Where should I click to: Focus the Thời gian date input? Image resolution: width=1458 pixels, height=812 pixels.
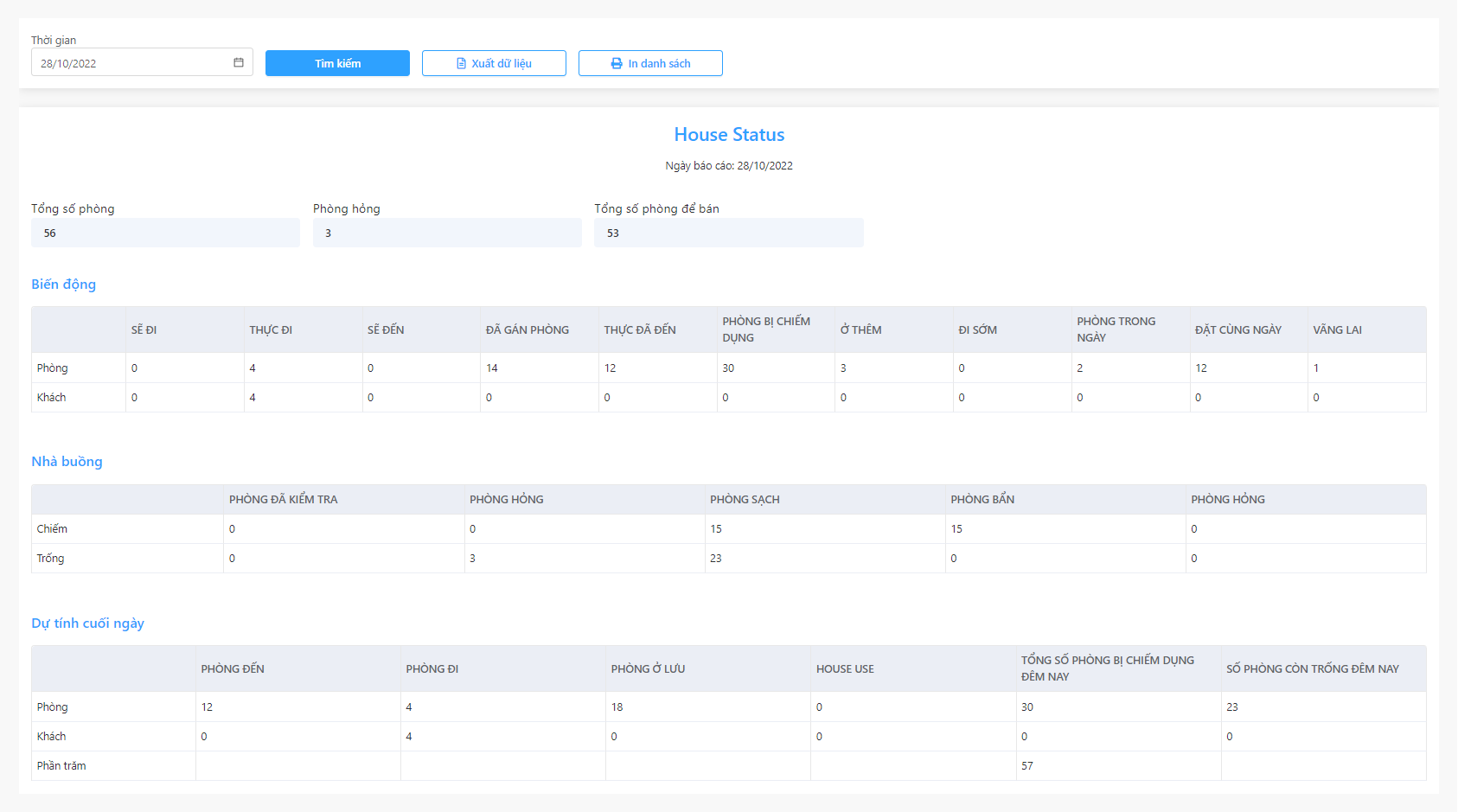pos(142,62)
